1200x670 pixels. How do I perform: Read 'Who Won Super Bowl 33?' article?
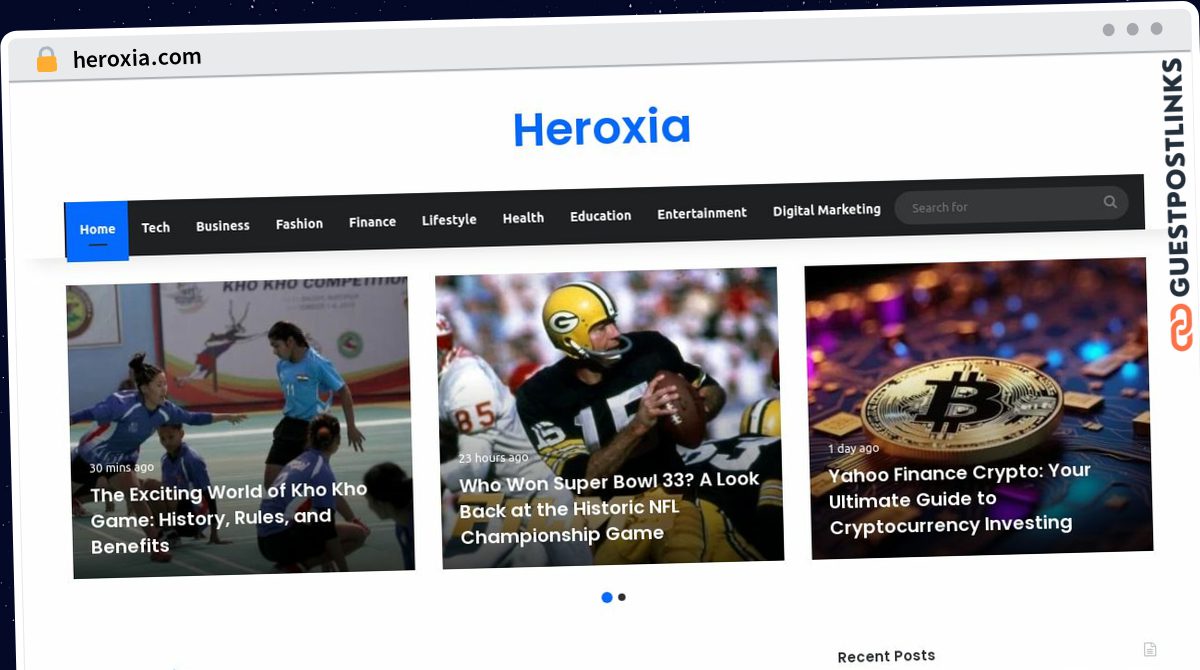click(609, 507)
